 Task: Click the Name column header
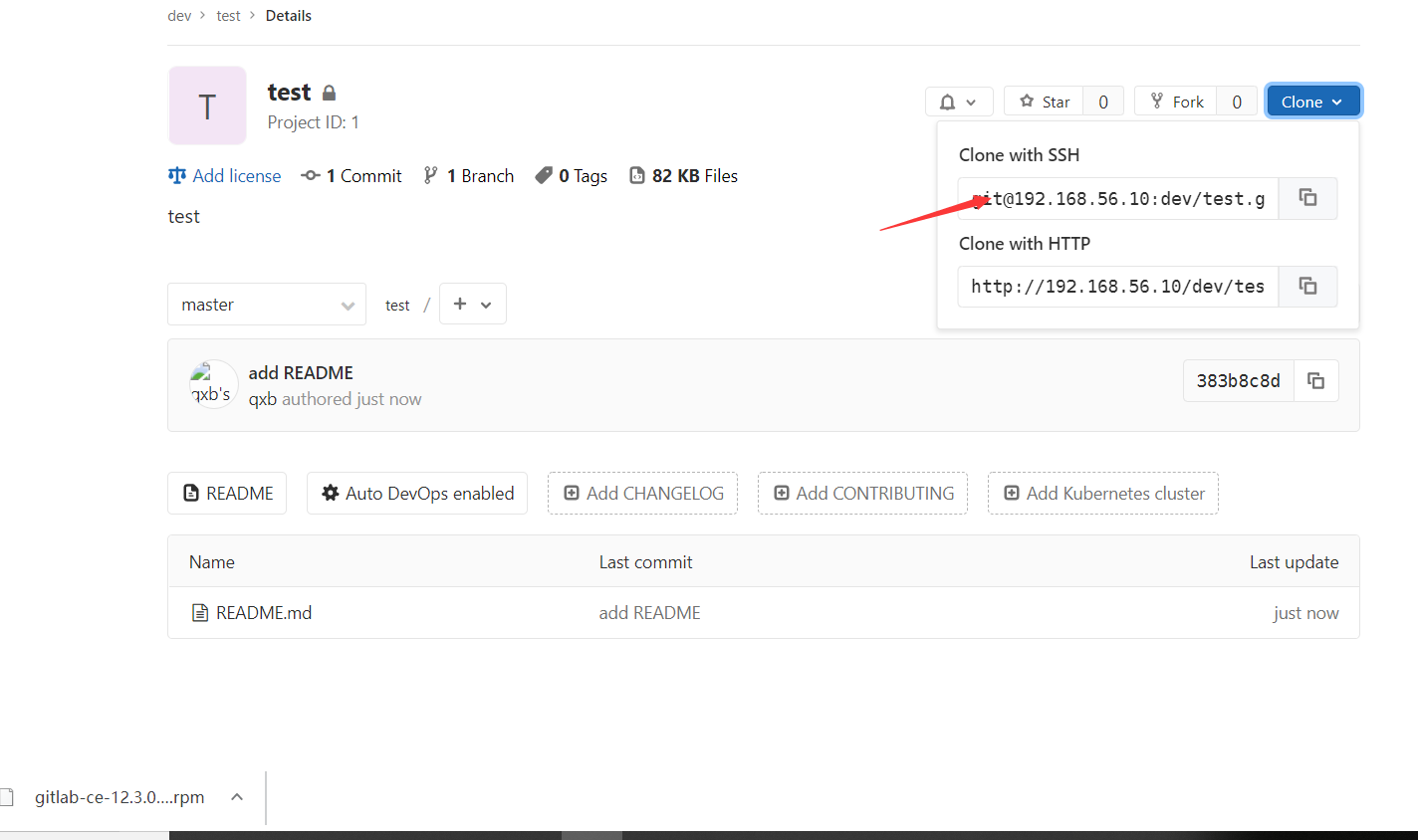pos(212,562)
